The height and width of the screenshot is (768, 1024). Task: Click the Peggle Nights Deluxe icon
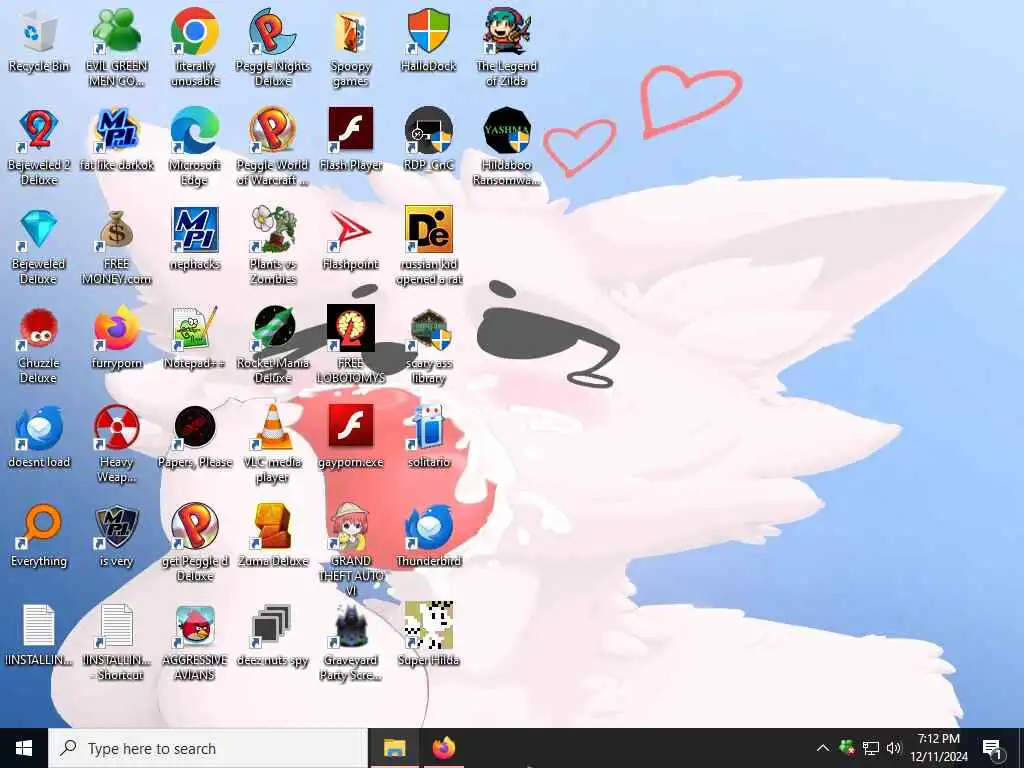(x=273, y=31)
